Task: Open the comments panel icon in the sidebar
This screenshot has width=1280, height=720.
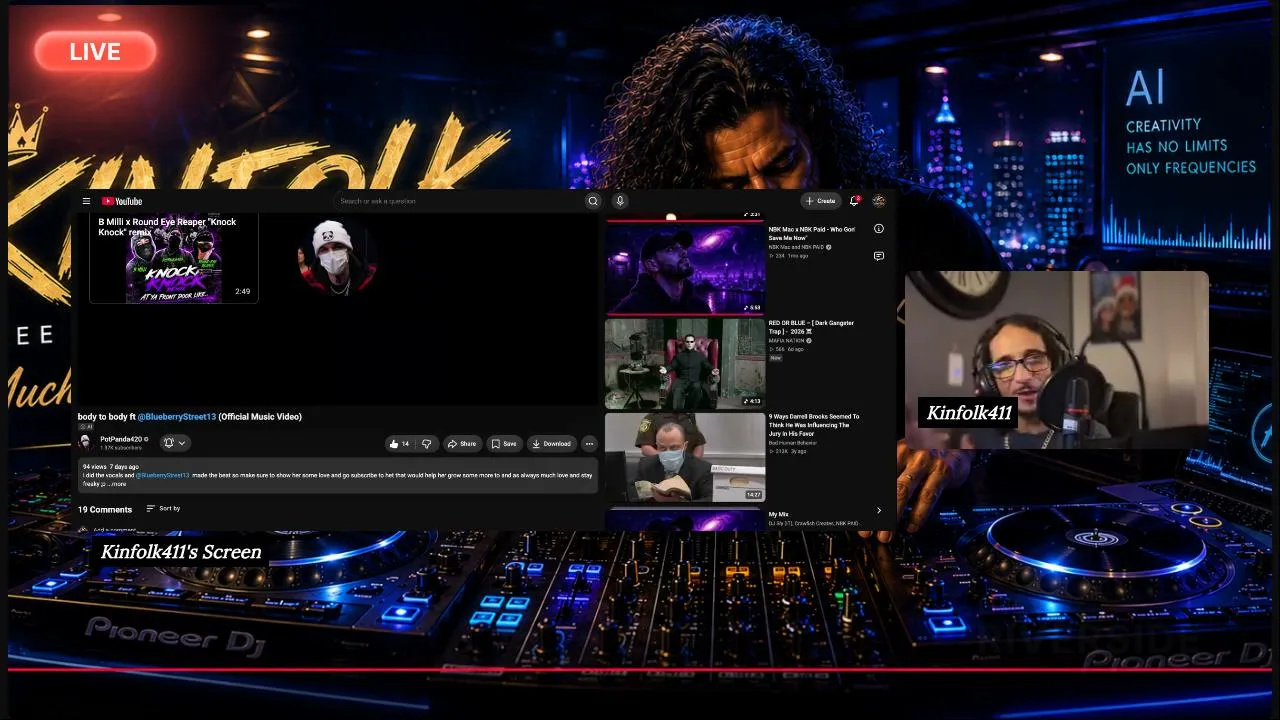Action: 879,256
